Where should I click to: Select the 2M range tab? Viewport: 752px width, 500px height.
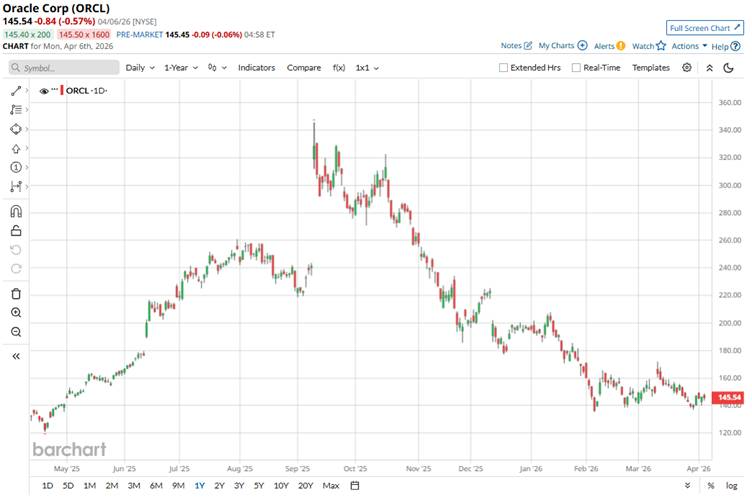pos(112,486)
